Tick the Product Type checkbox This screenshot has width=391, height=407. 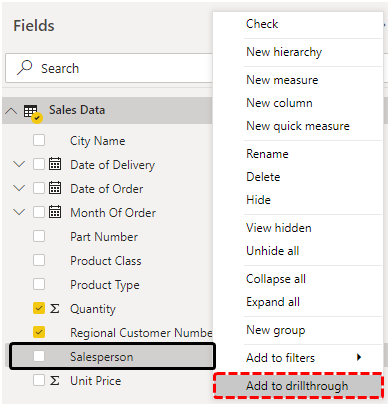tap(39, 284)
